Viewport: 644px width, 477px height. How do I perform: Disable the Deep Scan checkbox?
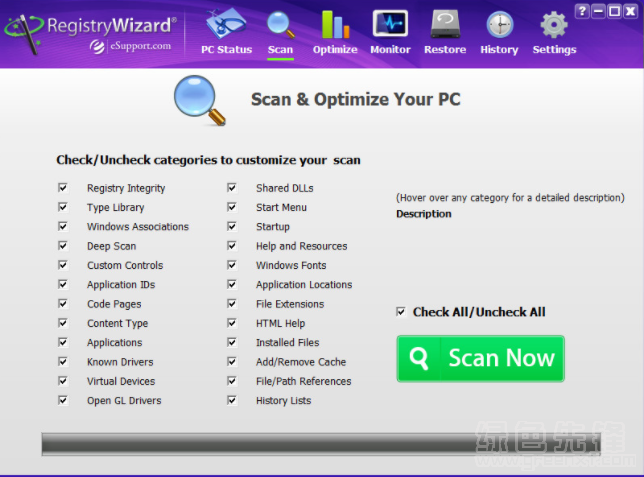[63, 246]
